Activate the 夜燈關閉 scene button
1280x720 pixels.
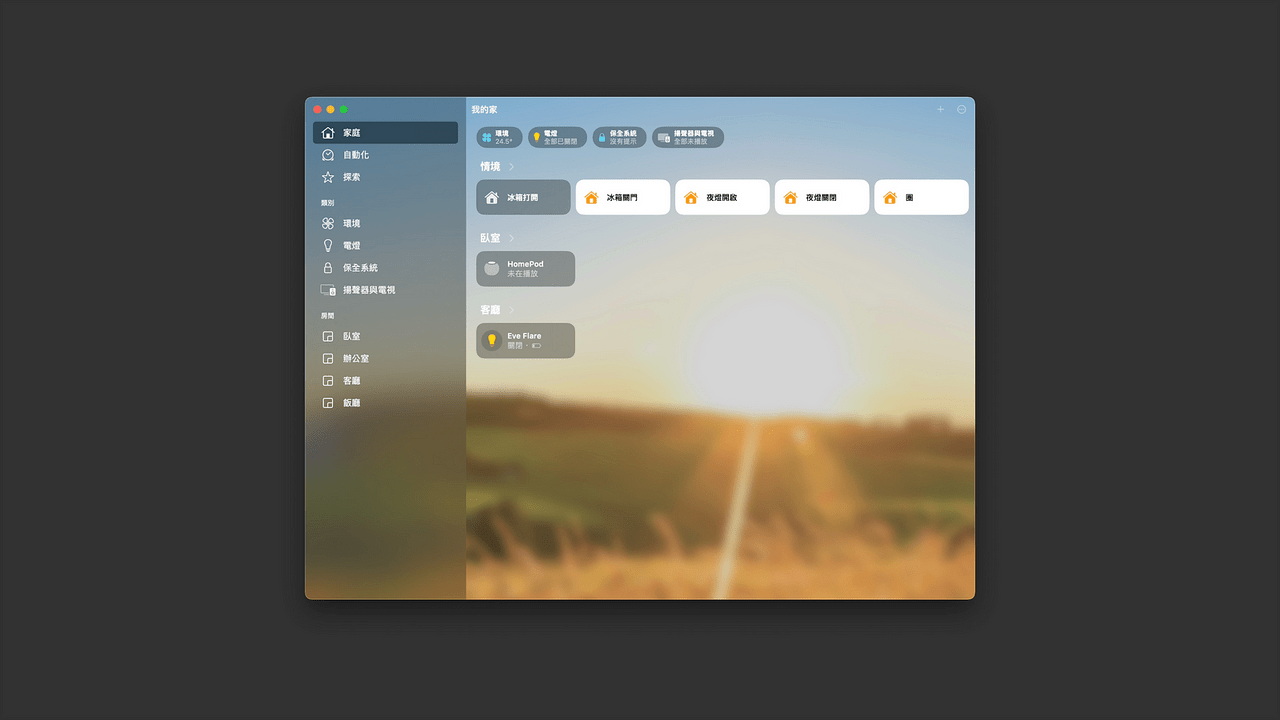[822, 197]
